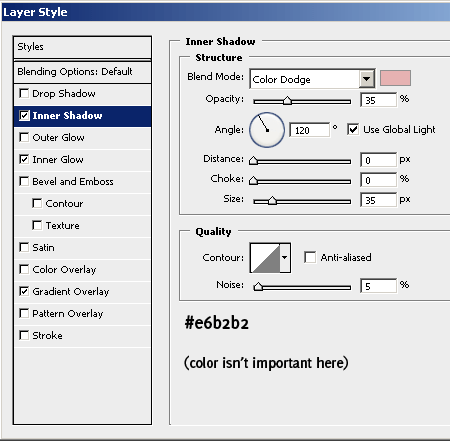
Task: Enable the Satin checkbox
Action: [x=24, y=247]
